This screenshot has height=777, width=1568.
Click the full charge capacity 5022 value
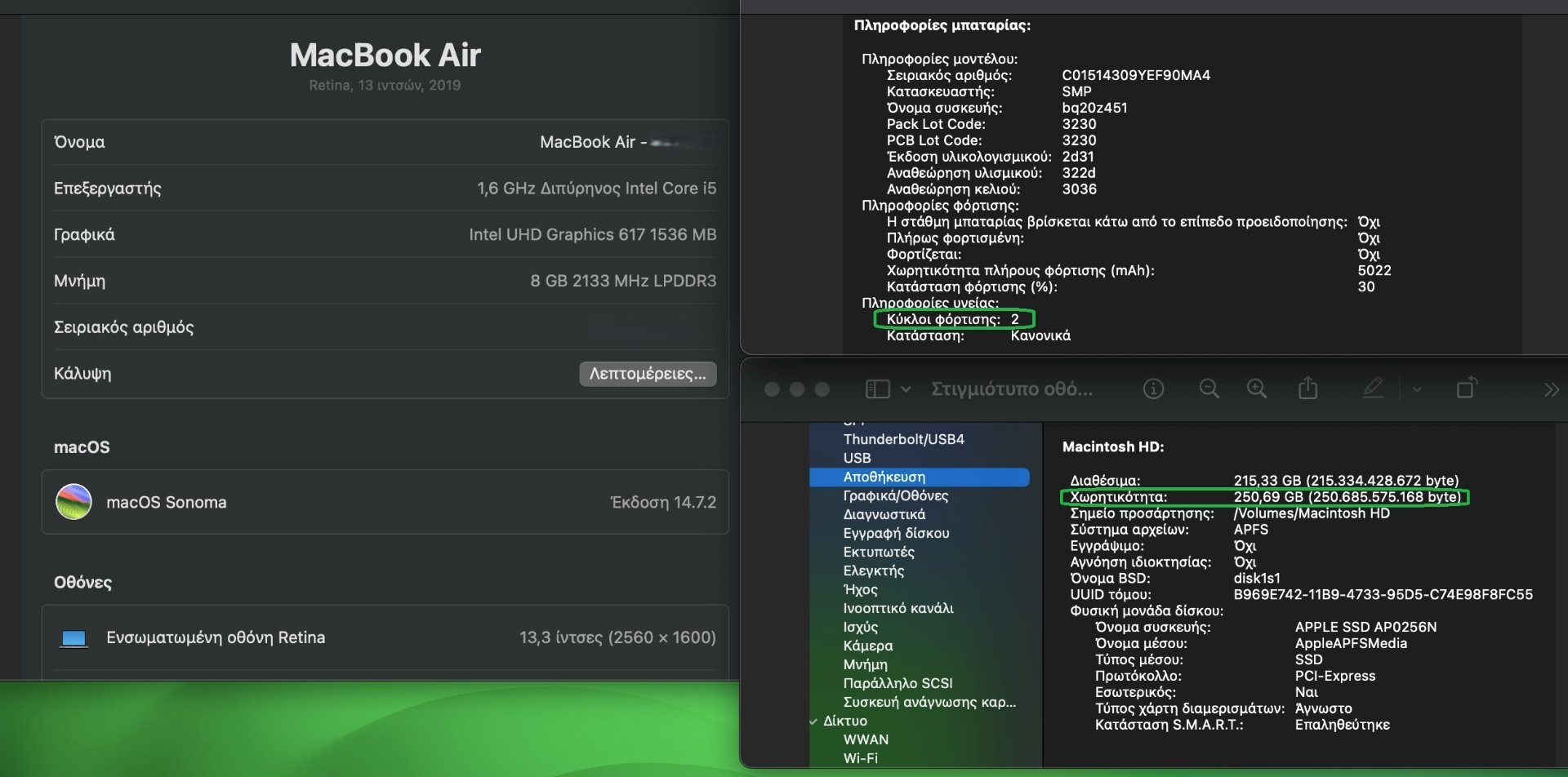pos(1374,270)
